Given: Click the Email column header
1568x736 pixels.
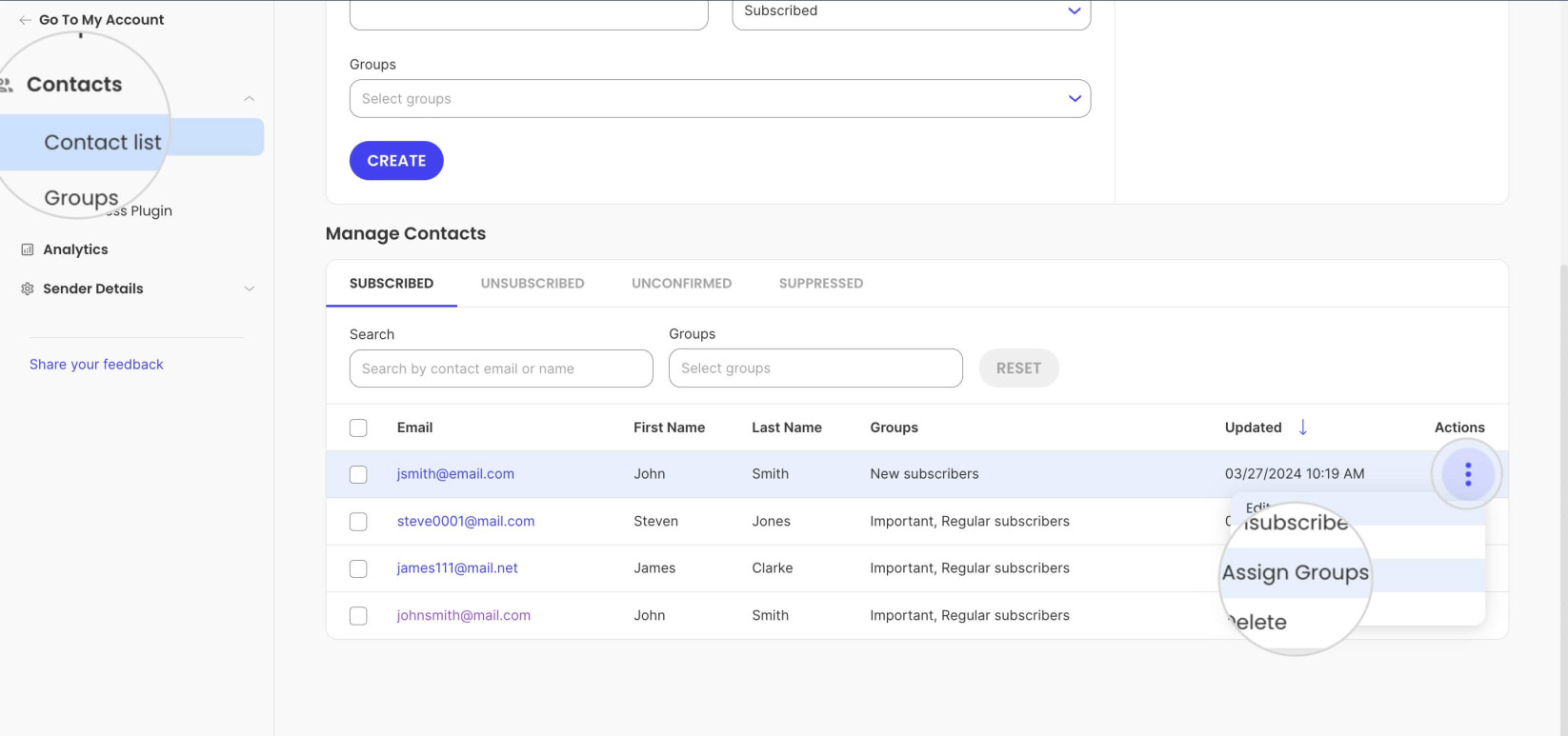Looking at the screenshot, I should (x=414, y=428).
